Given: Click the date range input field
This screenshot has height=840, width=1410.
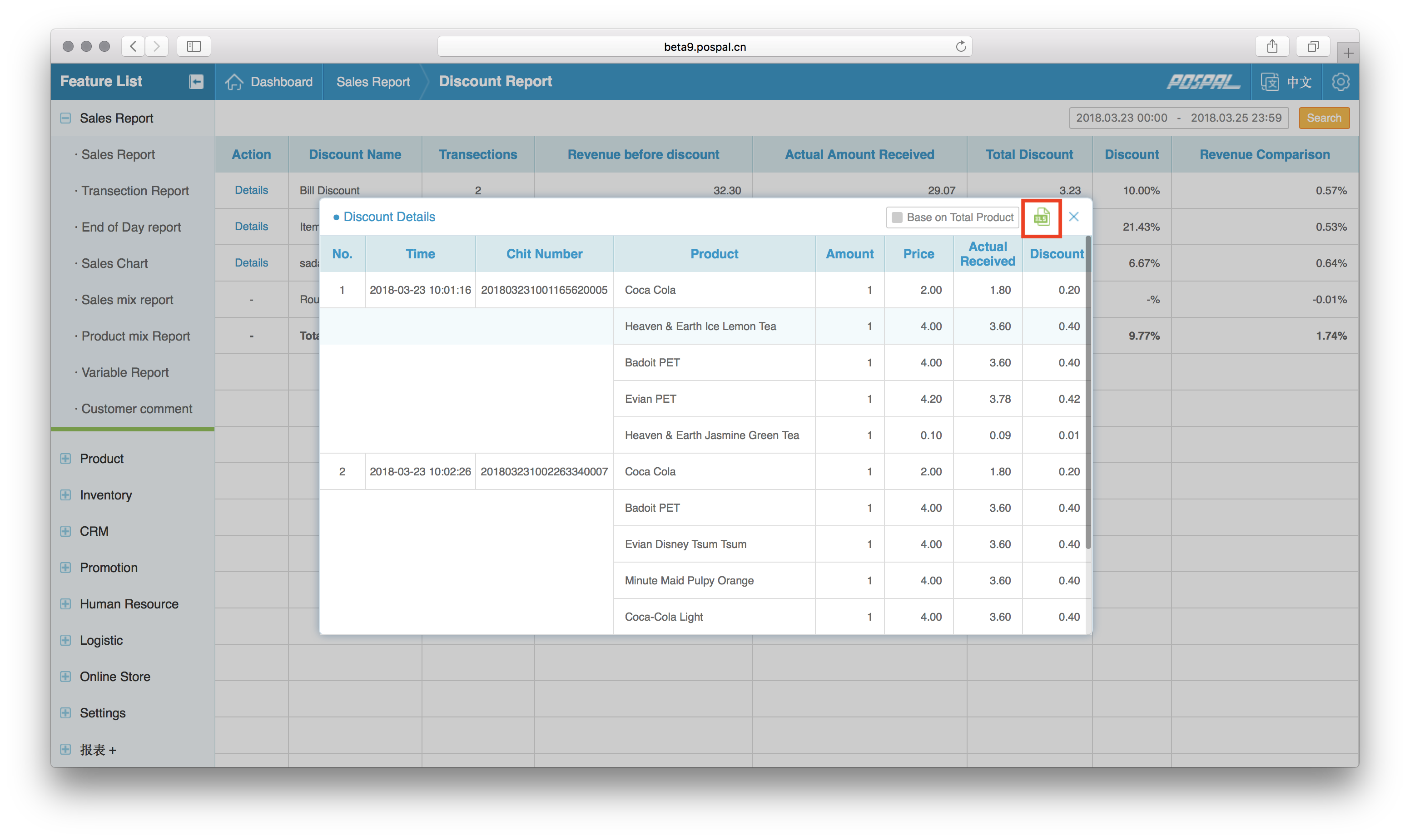Looking at the screenshot, I should (x=1178, y=119).
